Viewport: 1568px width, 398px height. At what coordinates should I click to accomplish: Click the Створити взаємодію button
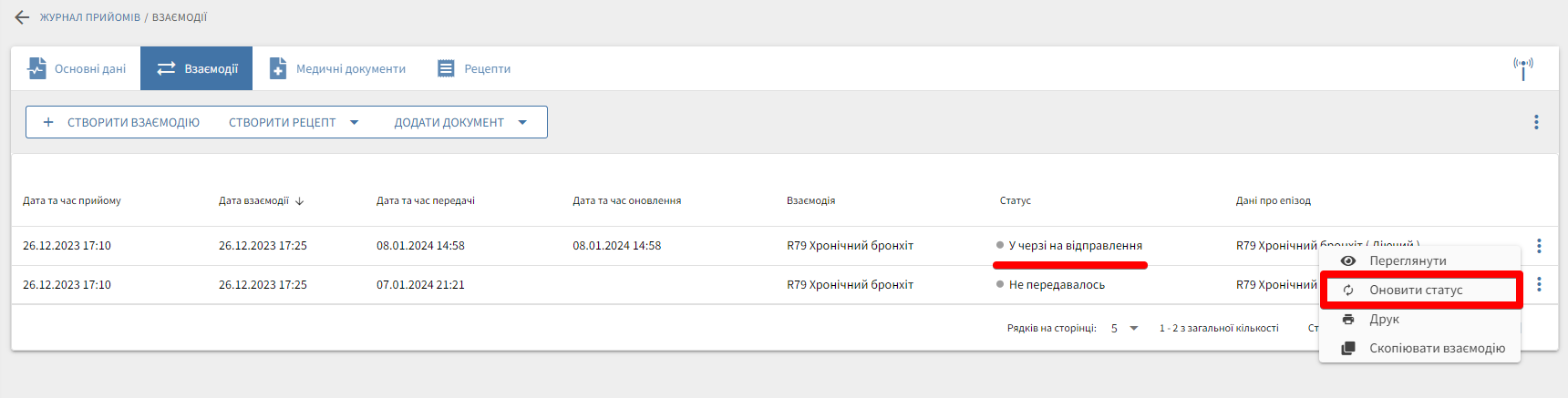click(x=121, y=123)
